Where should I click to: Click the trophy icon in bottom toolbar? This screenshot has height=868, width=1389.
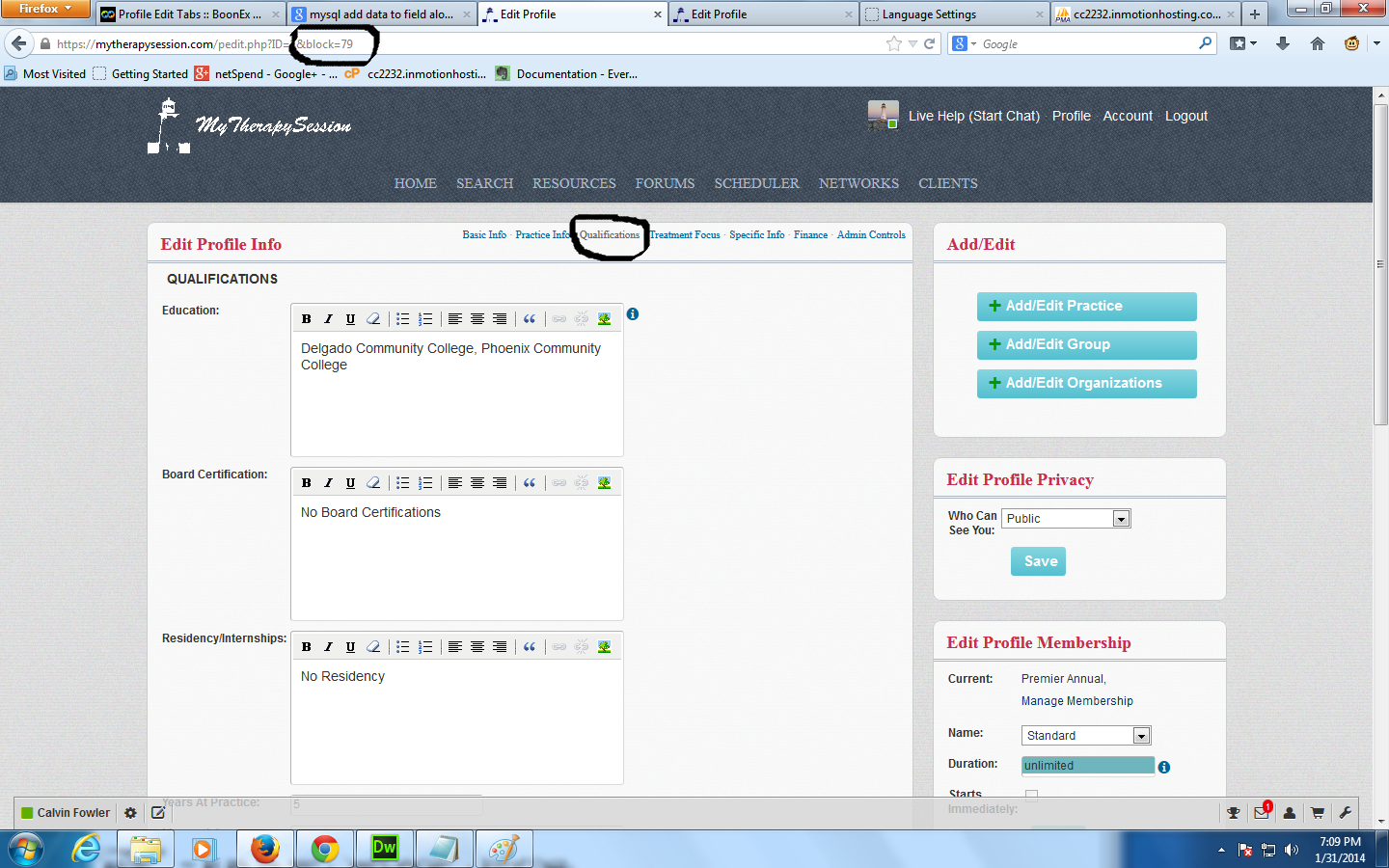1234,813
